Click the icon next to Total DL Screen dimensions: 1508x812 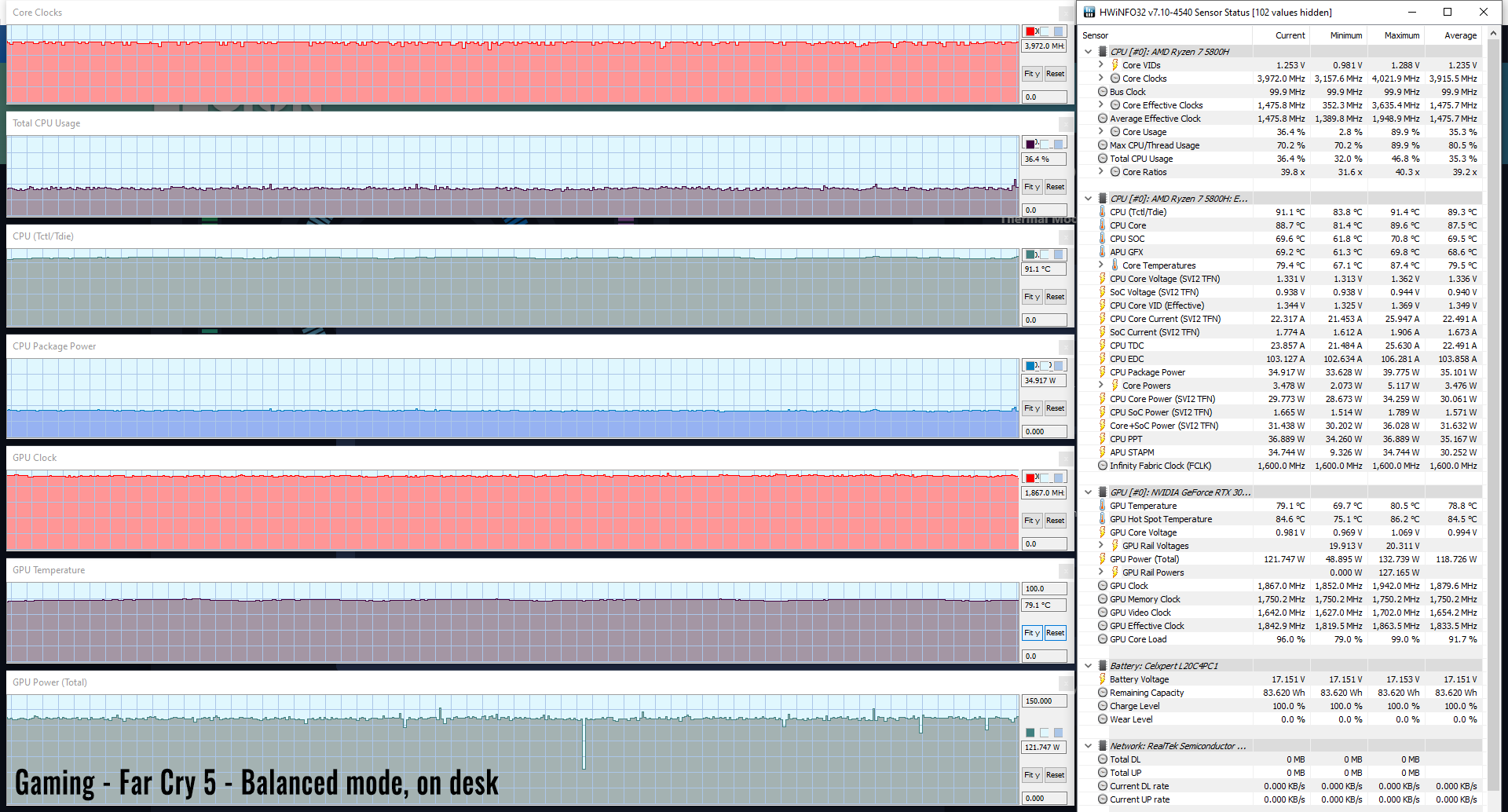pyautogui.click(x=1103, y=759)
